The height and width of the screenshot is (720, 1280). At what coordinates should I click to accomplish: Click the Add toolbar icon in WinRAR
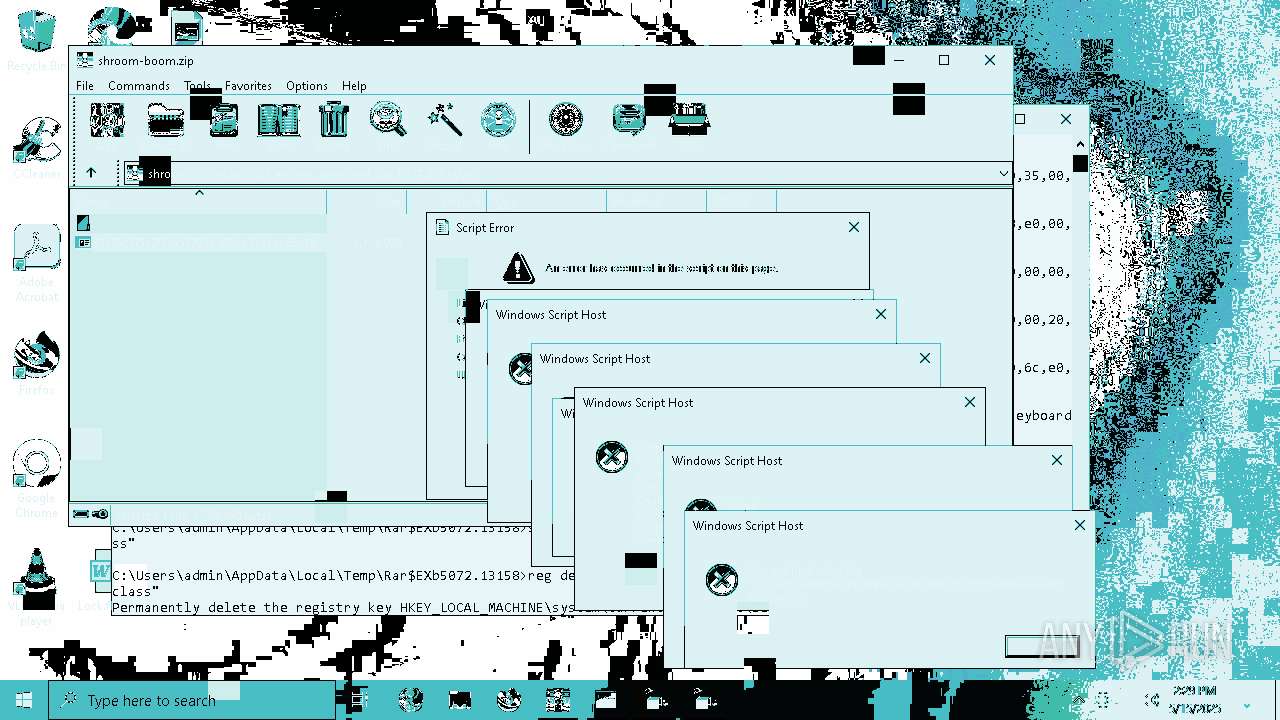pyautogui.click(x=107, y=120)
